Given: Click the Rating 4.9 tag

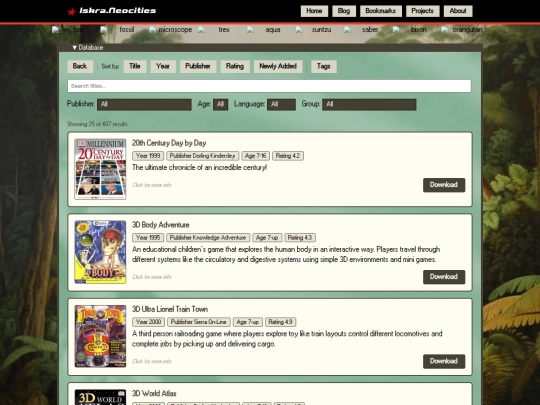Looking at the screenshot, I should [x=281, y=322].
